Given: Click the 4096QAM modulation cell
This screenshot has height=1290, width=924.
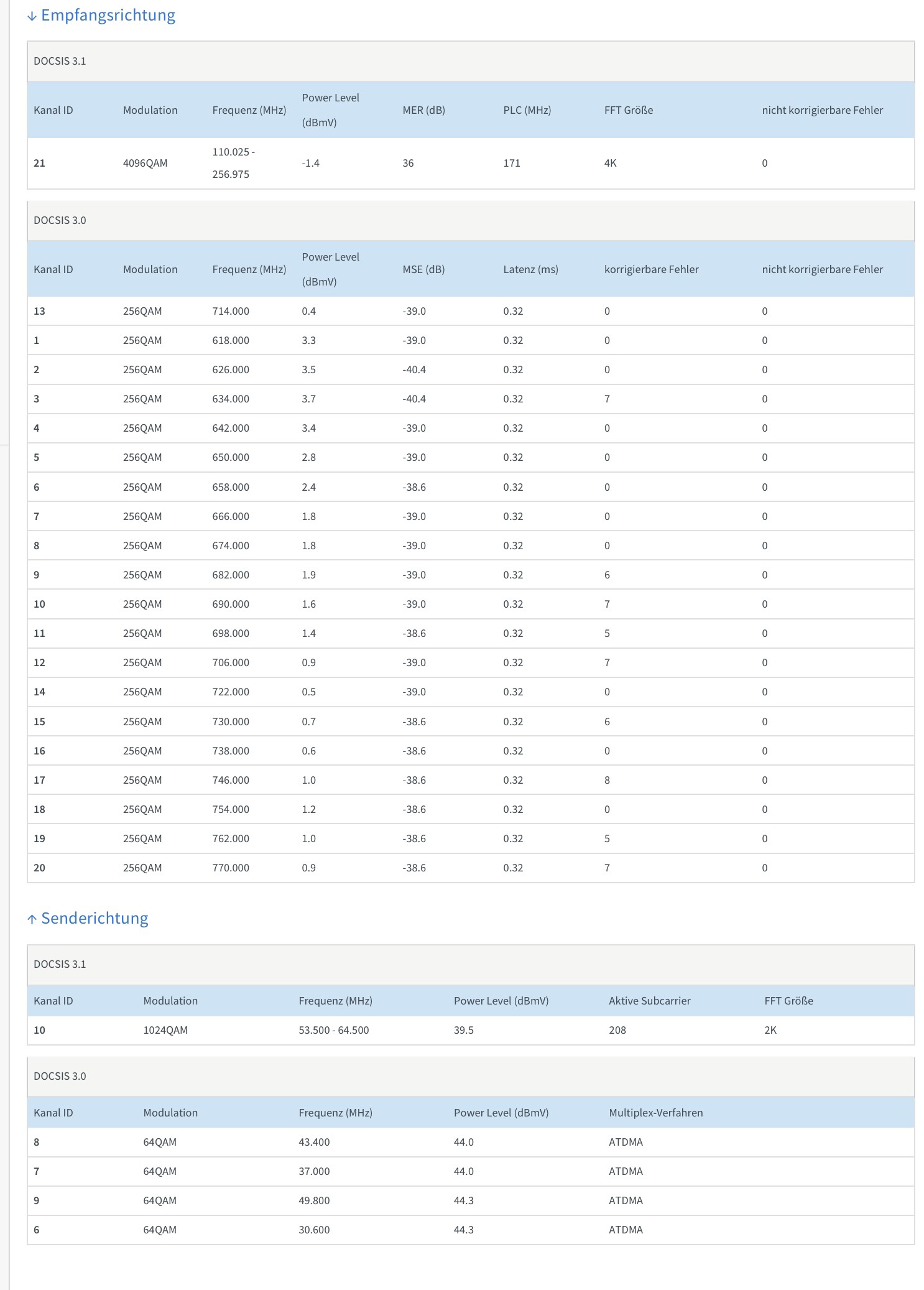Looking at the screenshot, I should (x=145, y=163).
